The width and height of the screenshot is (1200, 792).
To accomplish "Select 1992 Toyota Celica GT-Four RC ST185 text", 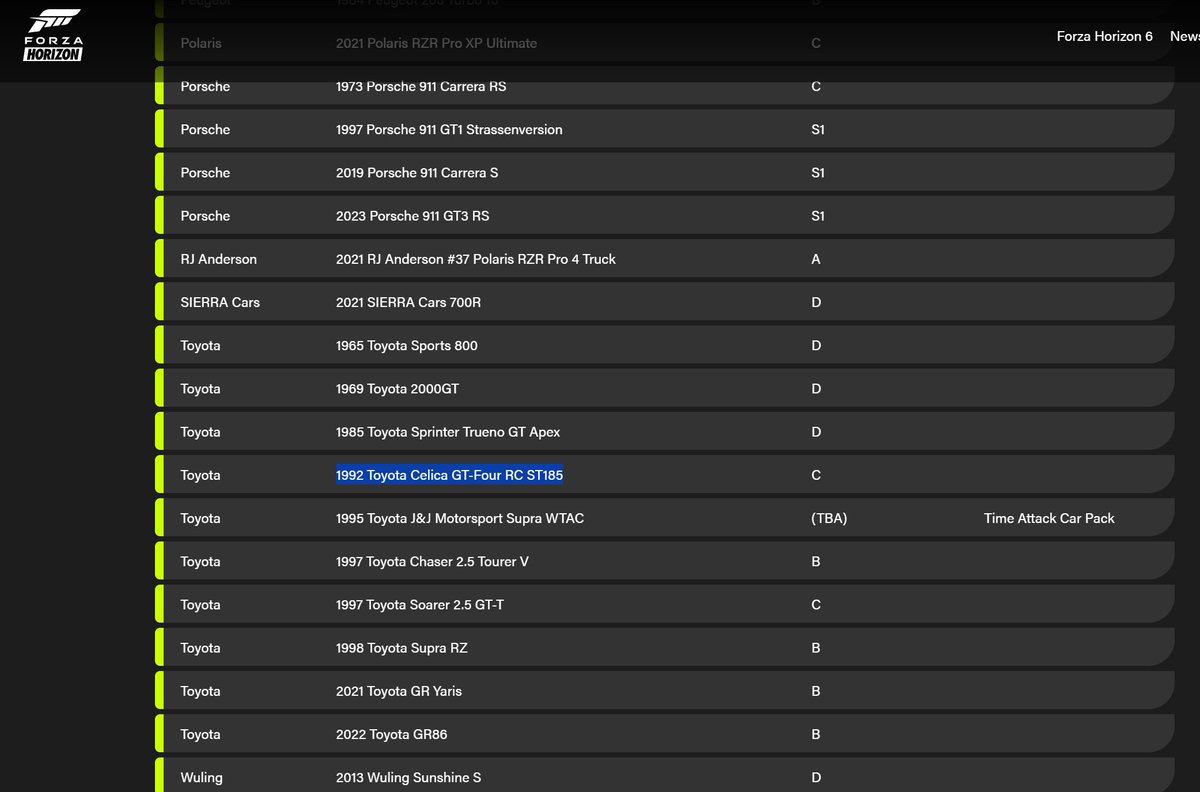I will 449,475.
